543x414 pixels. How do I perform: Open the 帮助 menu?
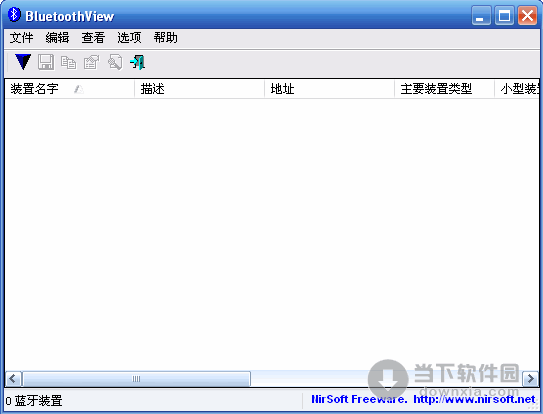tap(166, 38)
